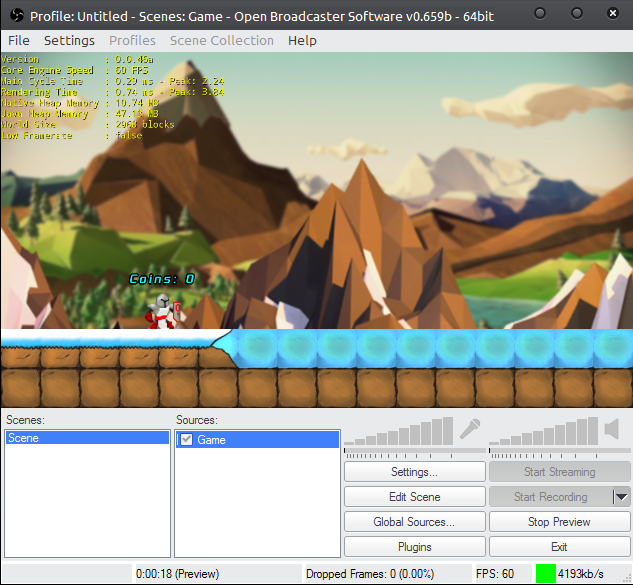The image size is (633, 585).
Task: Open the Settings menu
Action: pos(69,40)
